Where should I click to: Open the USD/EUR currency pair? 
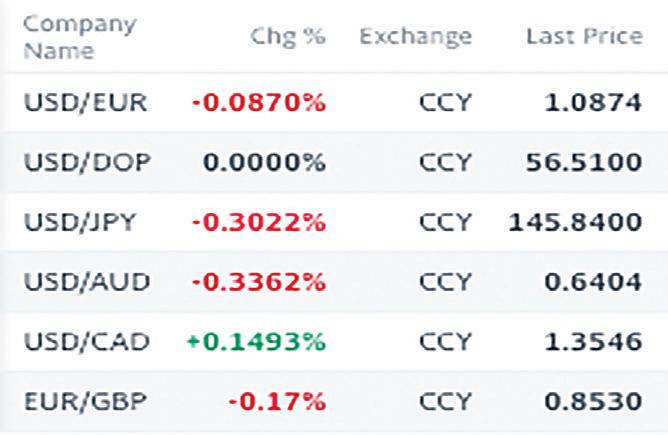pyautogui.click(x=86, y=103)
